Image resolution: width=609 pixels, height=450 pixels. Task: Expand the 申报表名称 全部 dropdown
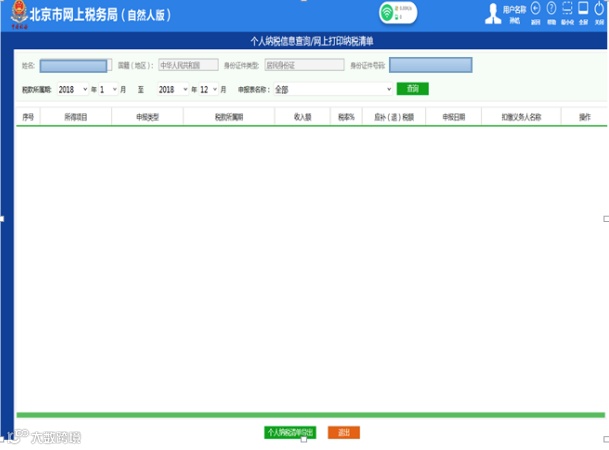point(333,90)
